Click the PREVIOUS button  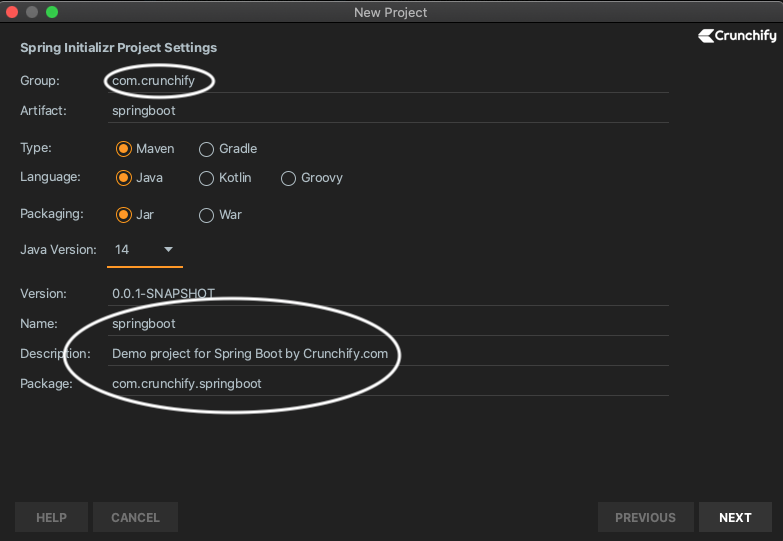coord(645,517)
